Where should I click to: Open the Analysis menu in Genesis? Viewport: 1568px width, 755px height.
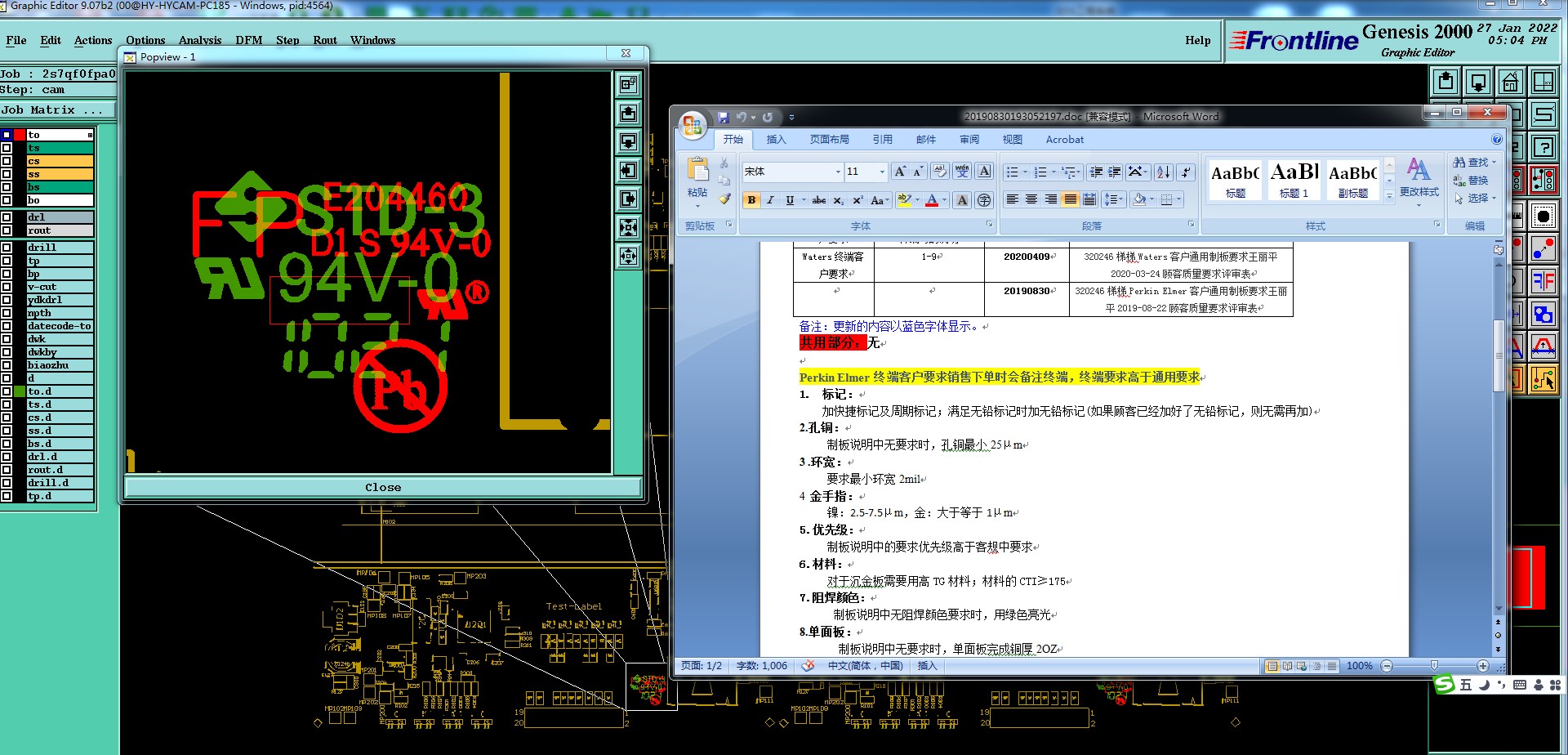(200, 40)
